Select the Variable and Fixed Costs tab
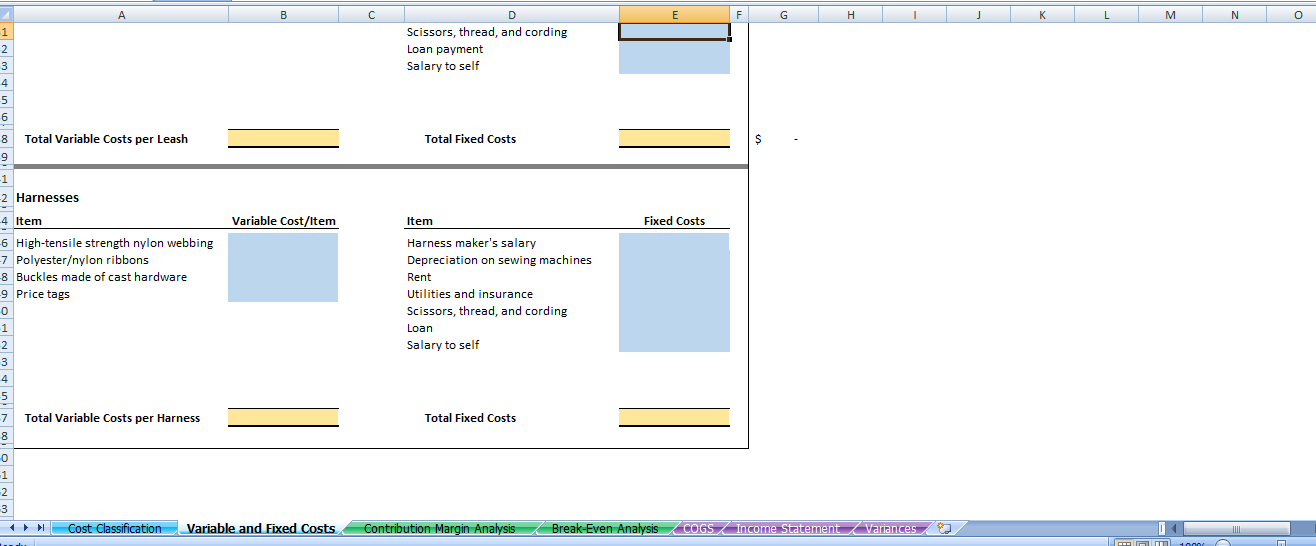The image size is (1316, 546). coord(261,528)
